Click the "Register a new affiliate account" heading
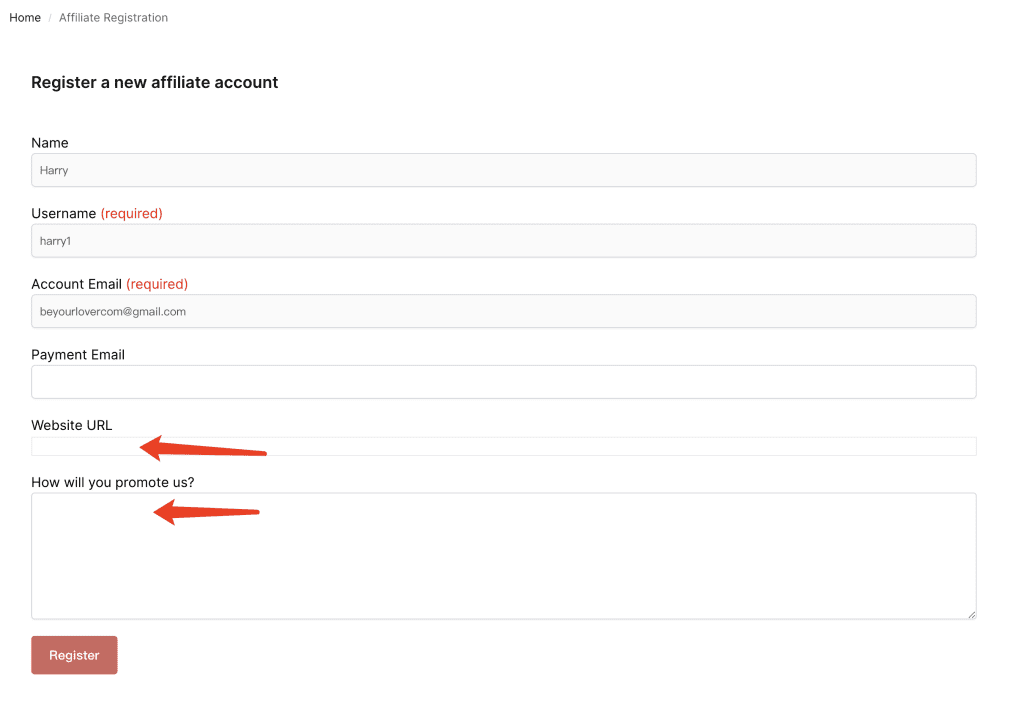The image size is (1024, 701). point(155,82)
